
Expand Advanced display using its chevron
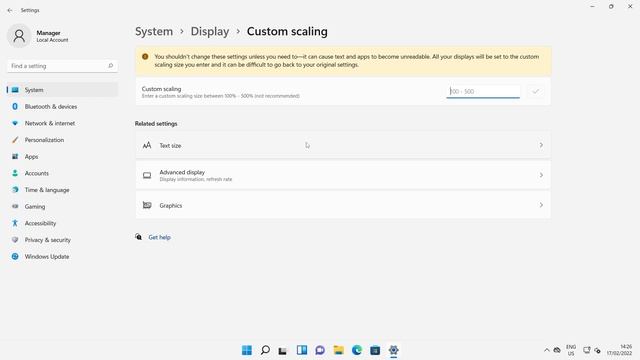(x=541, y=175)
